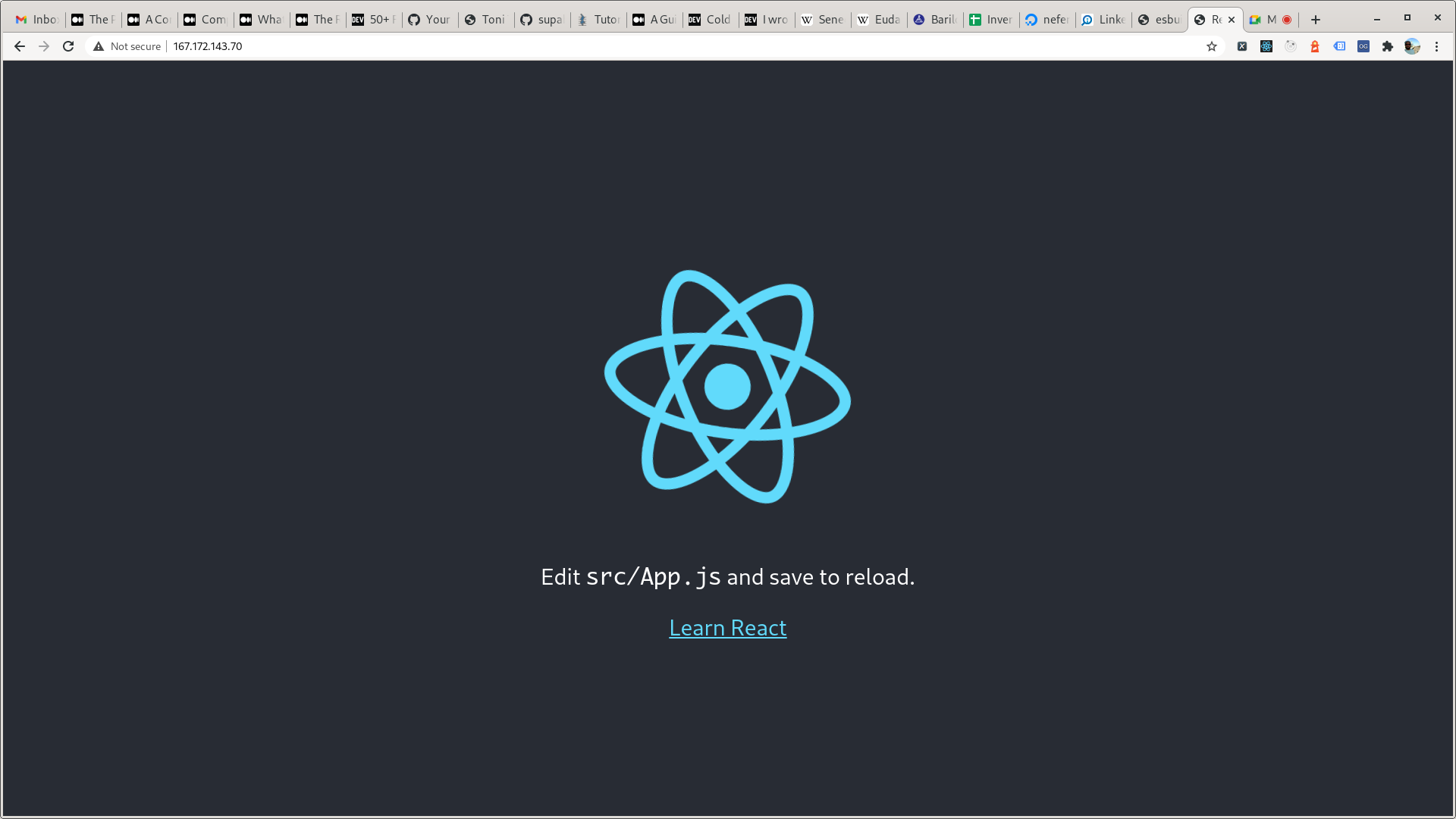This screenshot has height=819, width=1456.
Task: Reload the current page
Action: (x=68, y=46)
